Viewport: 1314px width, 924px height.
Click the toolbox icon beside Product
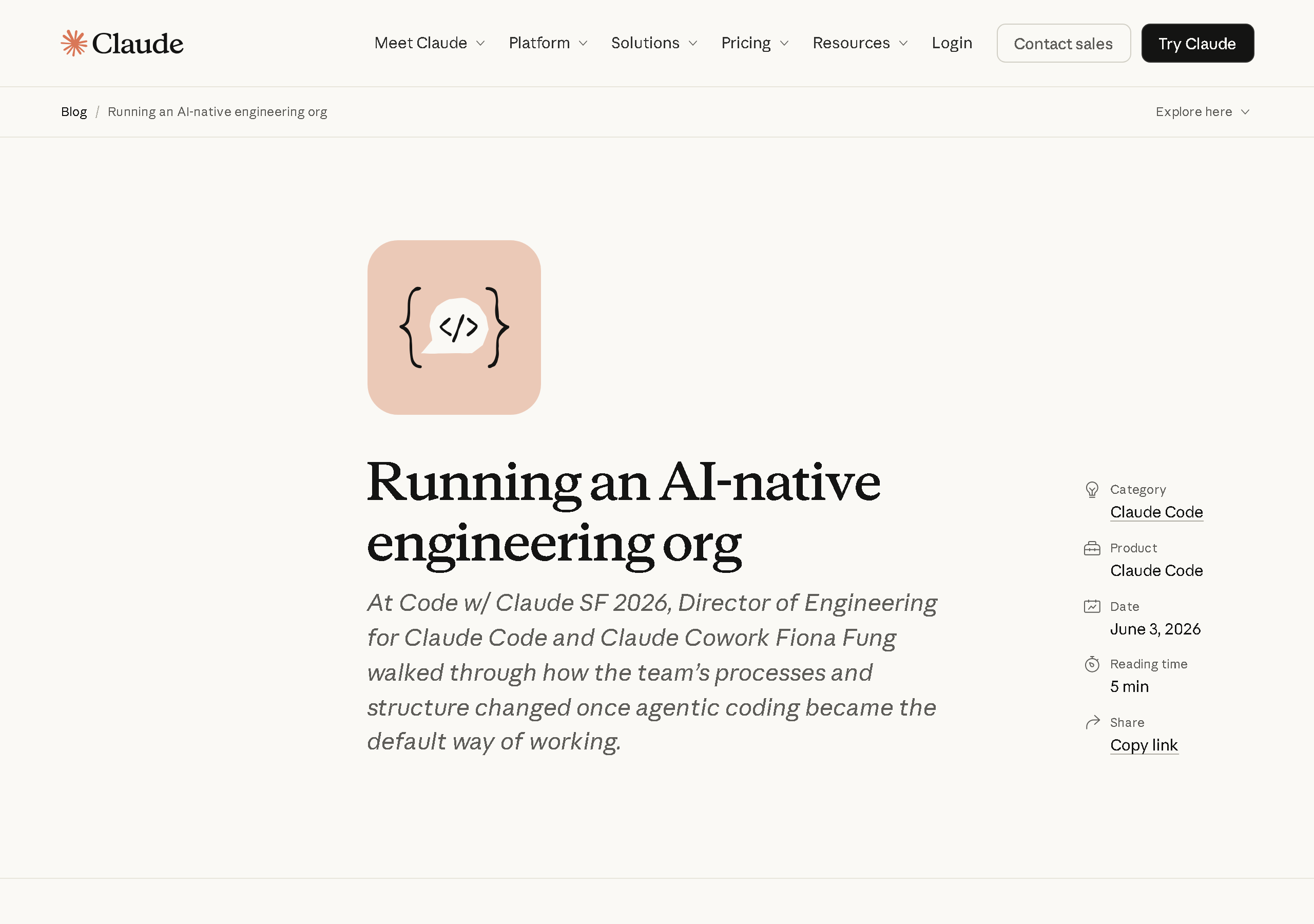point(1092,548)
